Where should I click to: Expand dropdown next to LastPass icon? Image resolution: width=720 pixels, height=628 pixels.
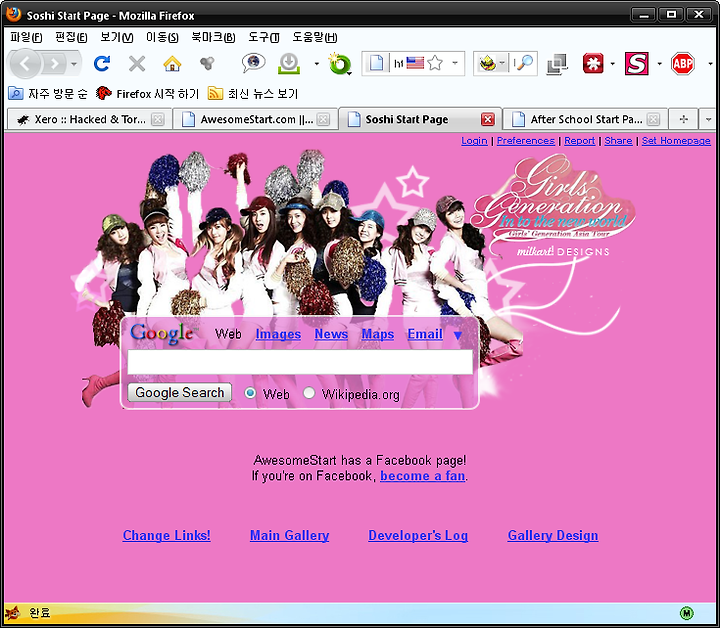pyautogui.click(x=613, y=64)
